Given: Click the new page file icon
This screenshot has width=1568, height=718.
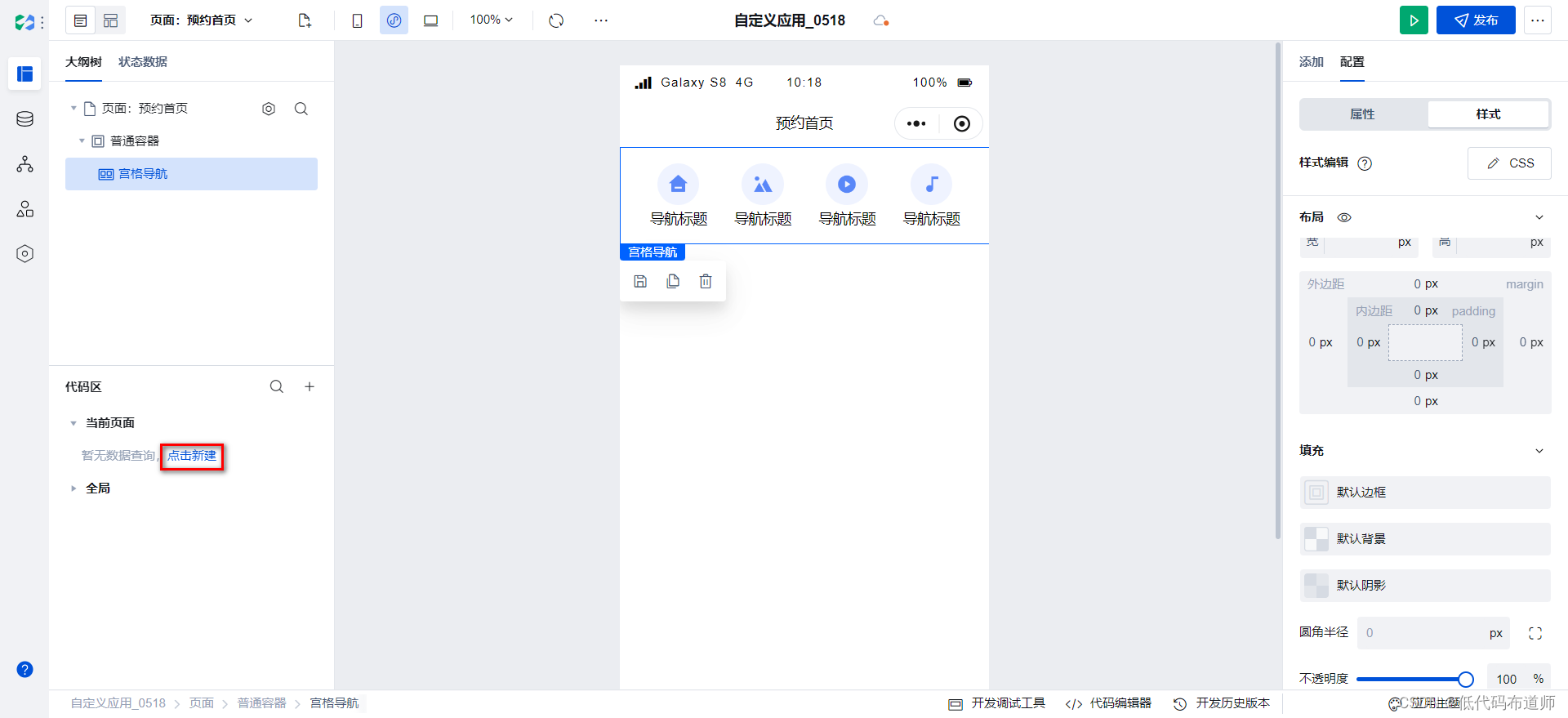Looking at the screenshot, I should click(305, 20).
